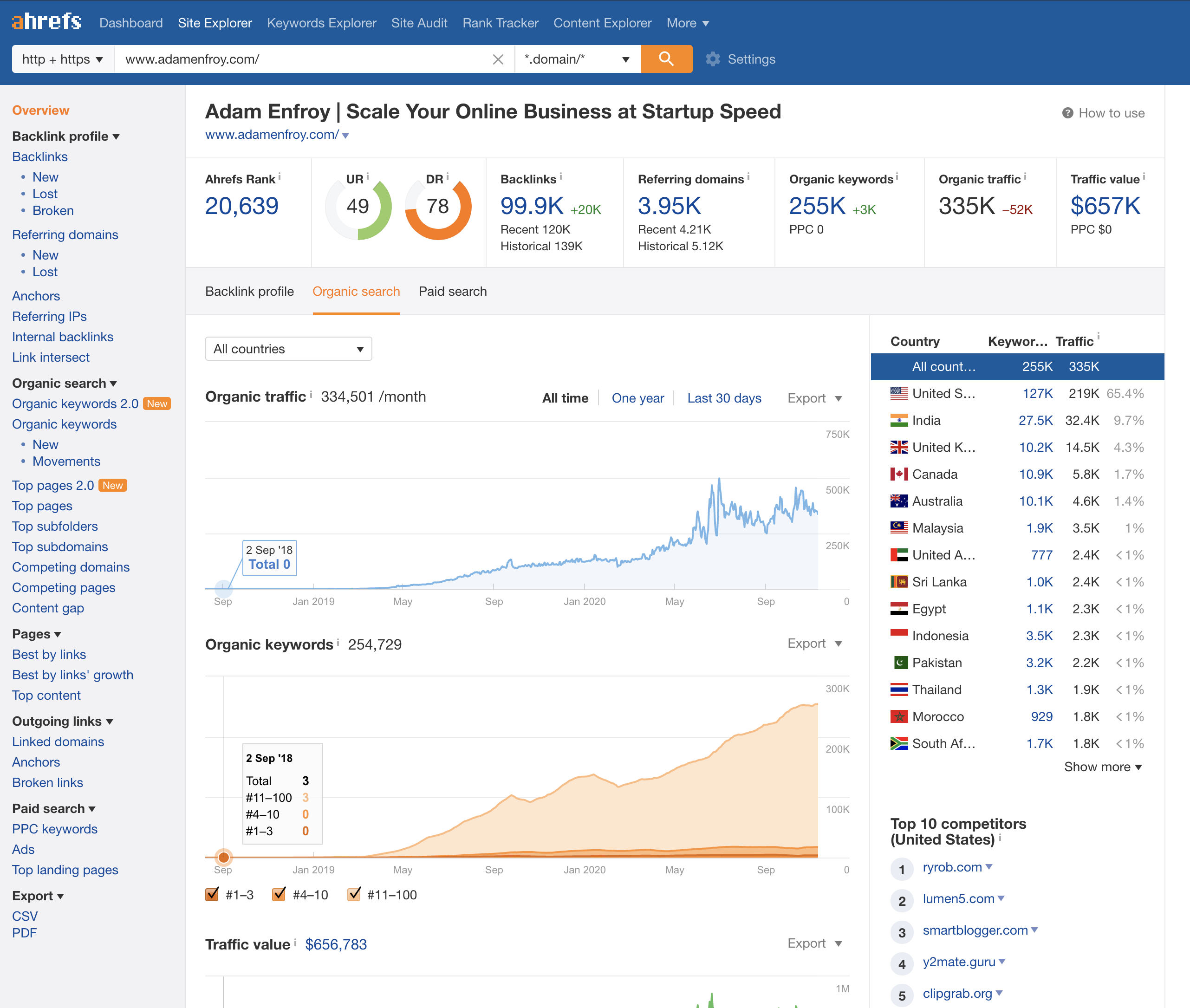Click the orange marker on keywords chart

[x=224, y=857]
